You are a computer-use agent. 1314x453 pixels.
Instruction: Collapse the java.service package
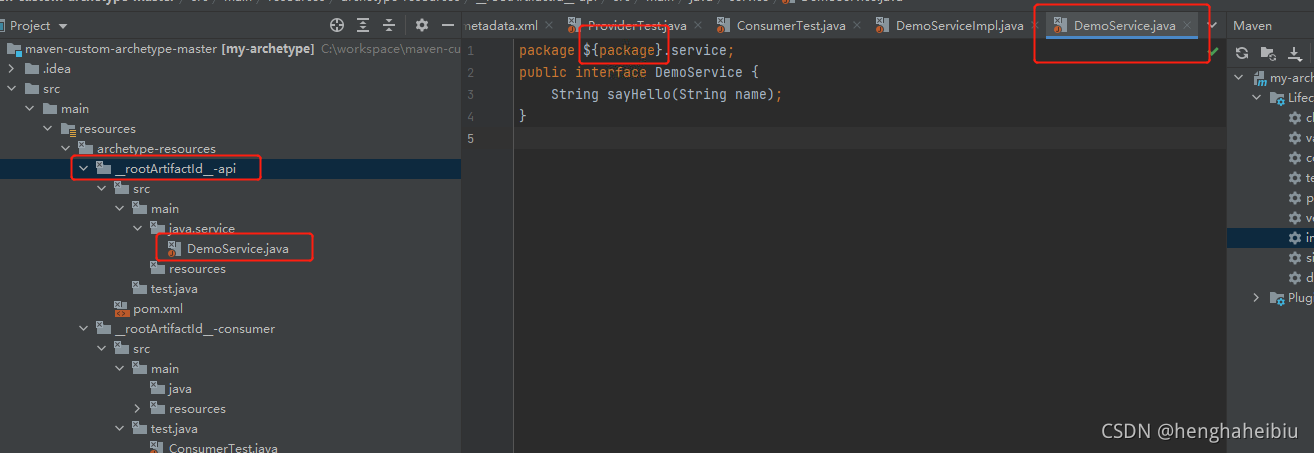point(138,228)
